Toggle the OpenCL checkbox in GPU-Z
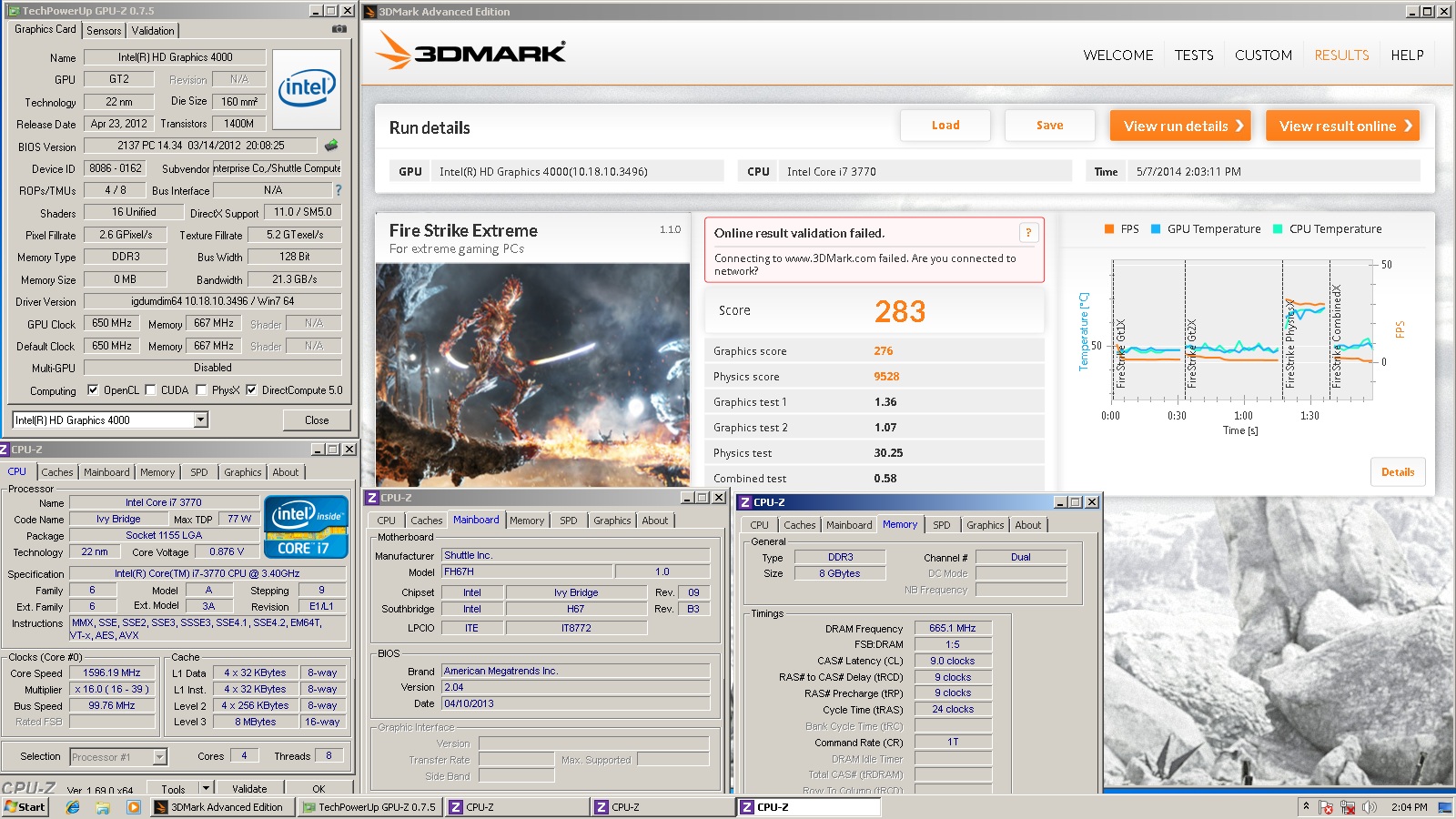The height and width of the screenshot is (819, 1456). 92,389
